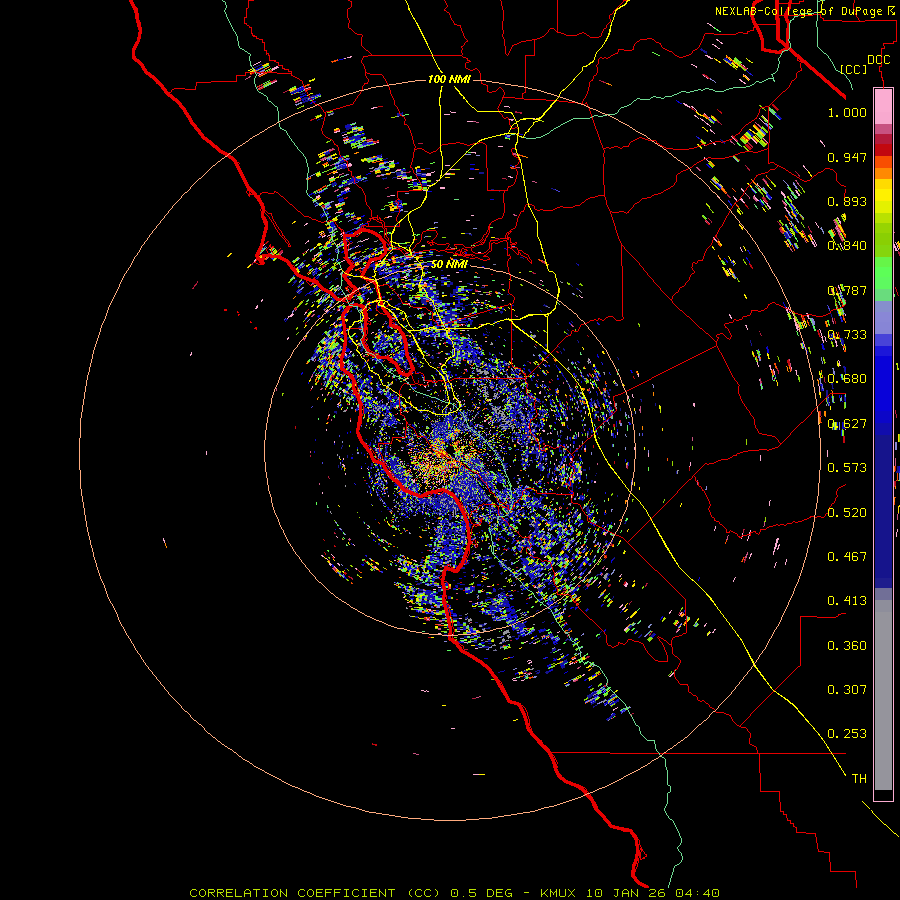The width and height of the screenshot is (900, 900).
Task: Click the KMUX station identifier
Action: [560, 893]
